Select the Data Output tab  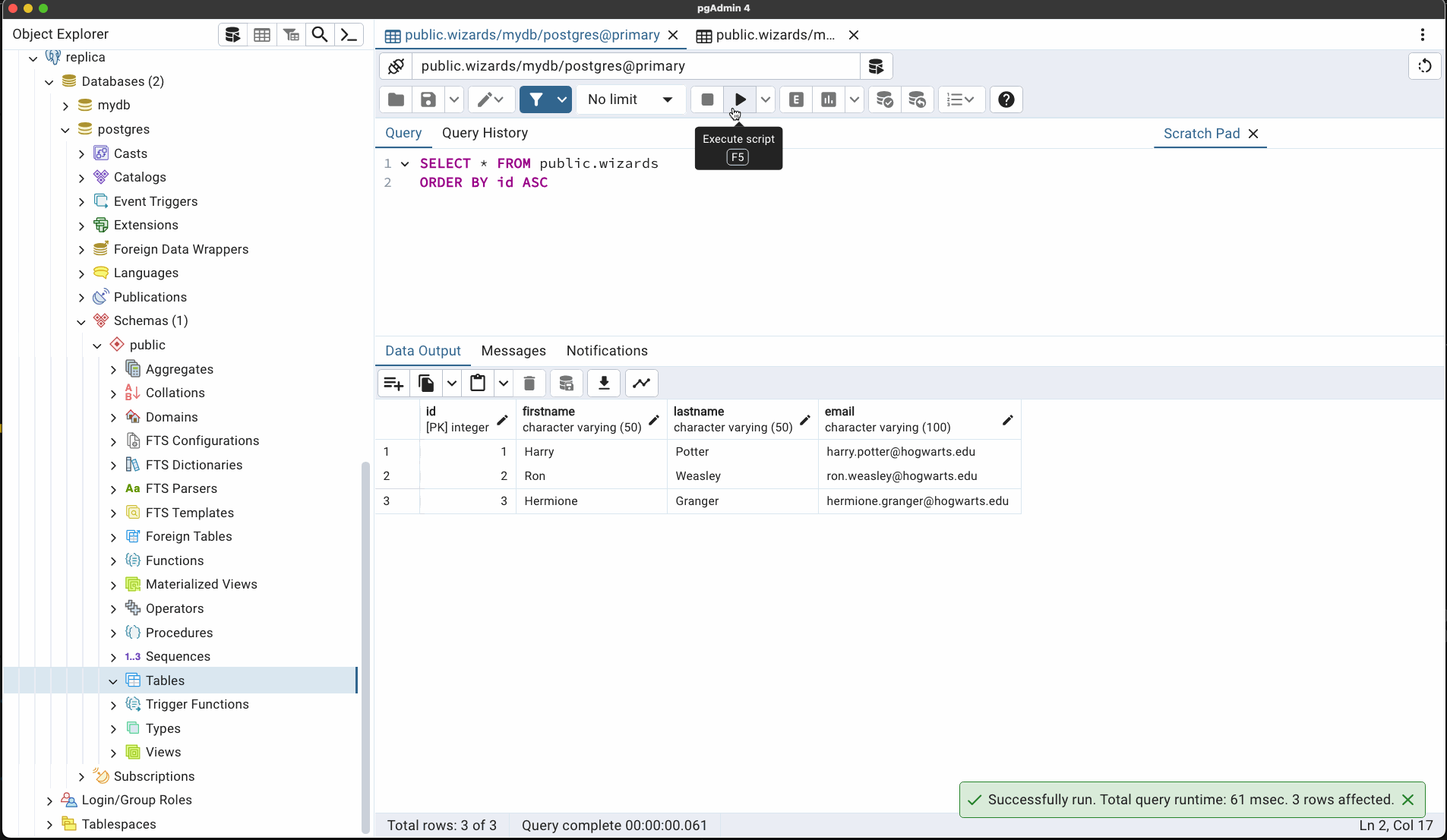423,351
